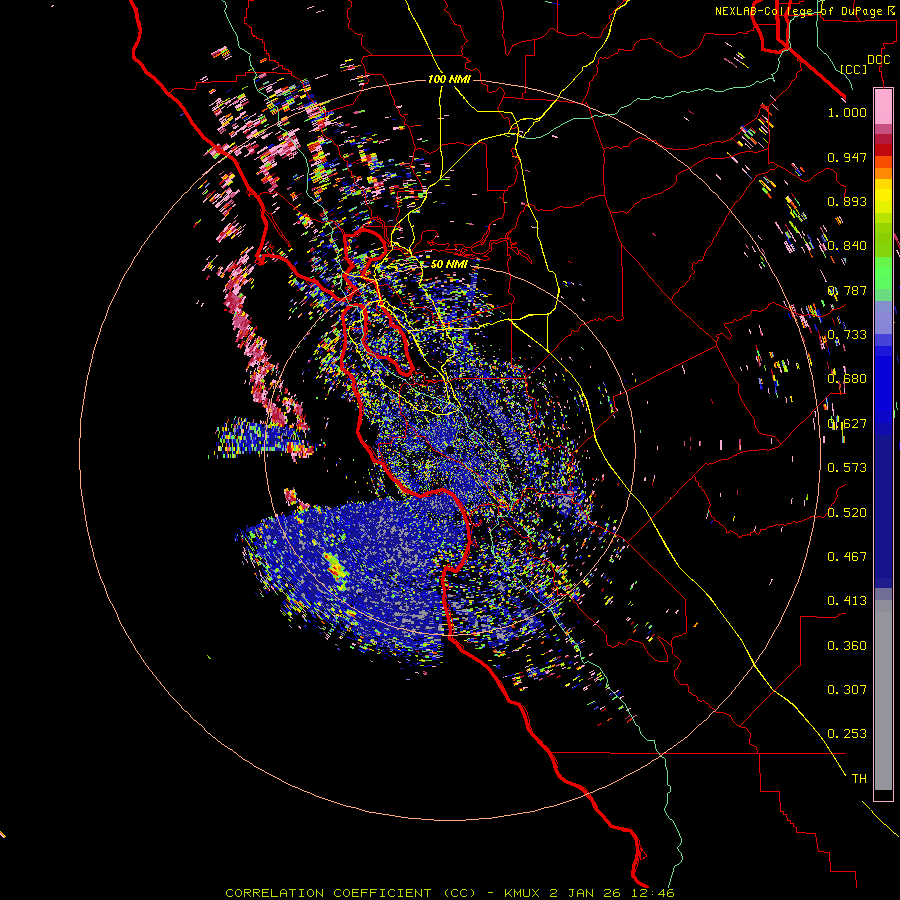Click the 0.680 scale value

pyautogui.click(x=847, y=379)
